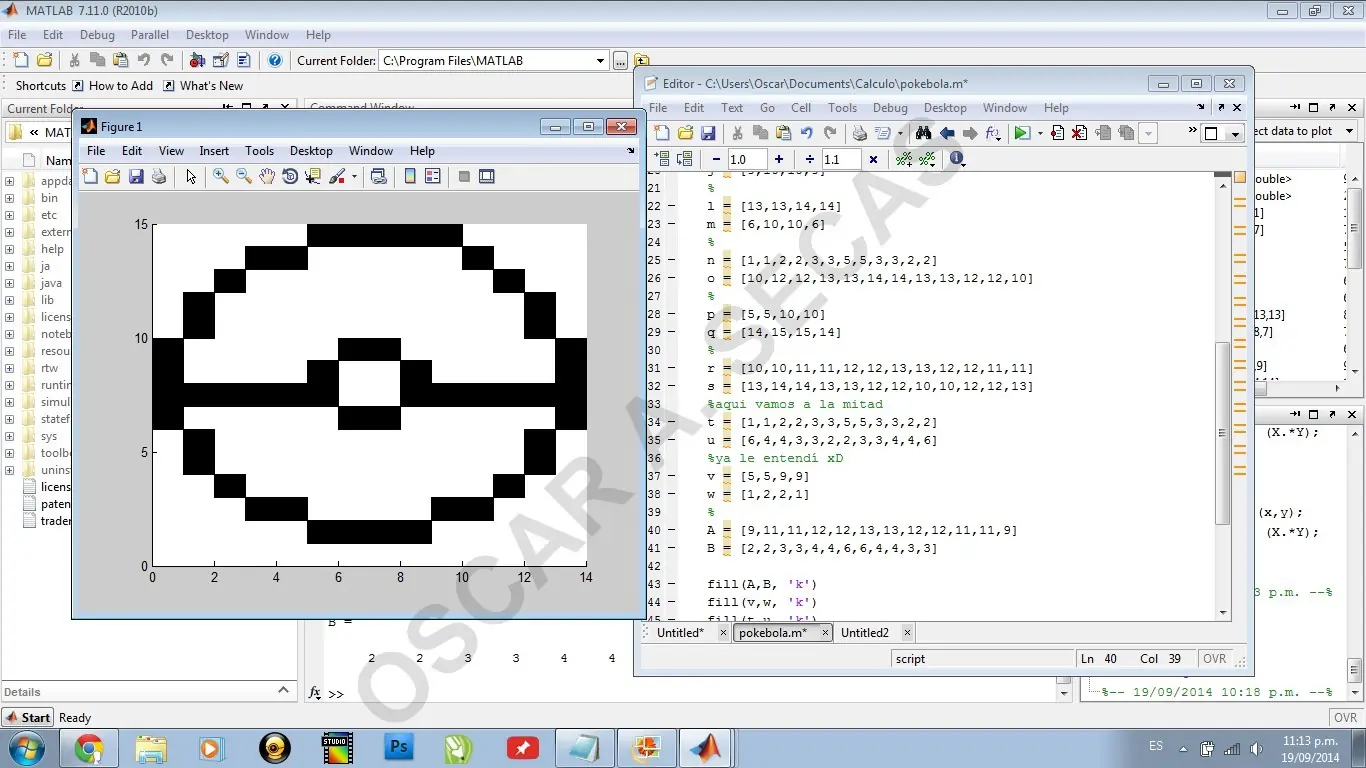Image resolution: width=1366 pixels, height=768 pixels.
Task: Expand the sys folder in Current Folder
Action: pyautogui.click(x=10, y=436)
